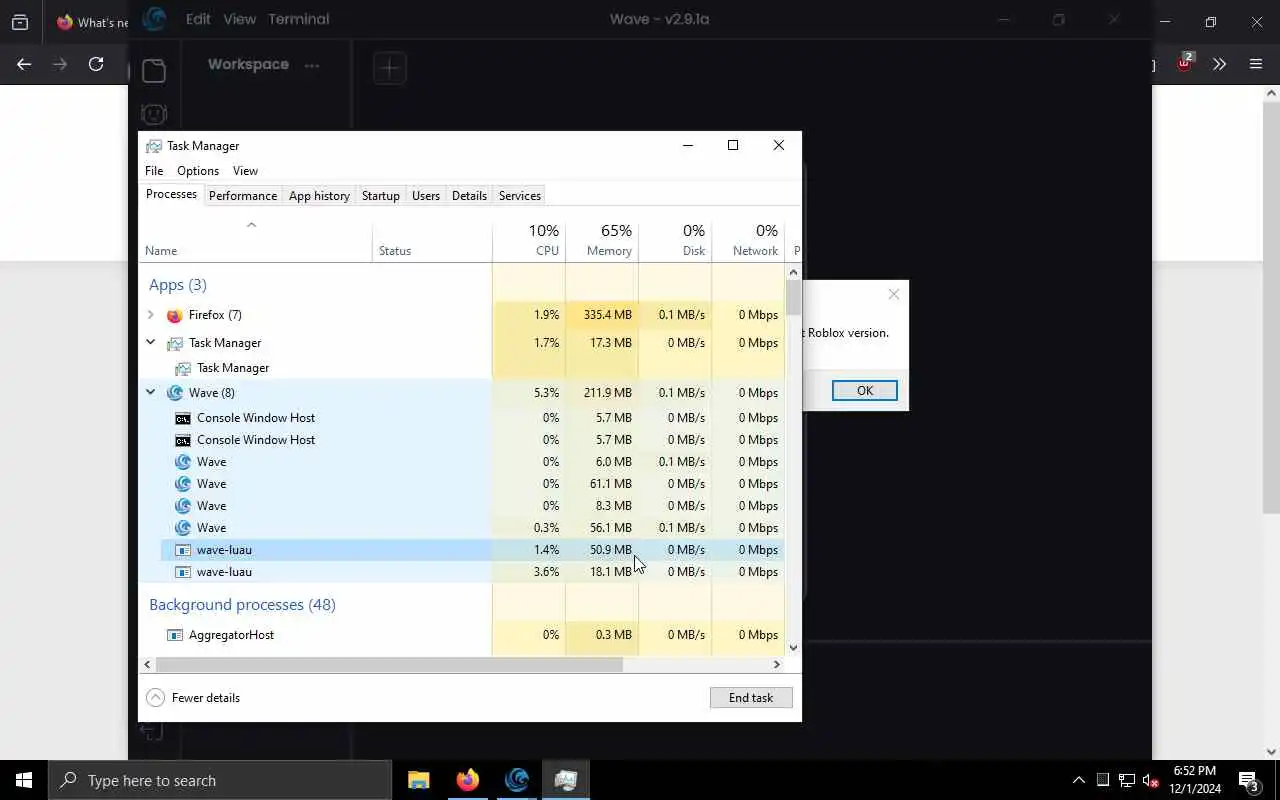Click the new tab plus button in Wave

(x=390, y=68)
